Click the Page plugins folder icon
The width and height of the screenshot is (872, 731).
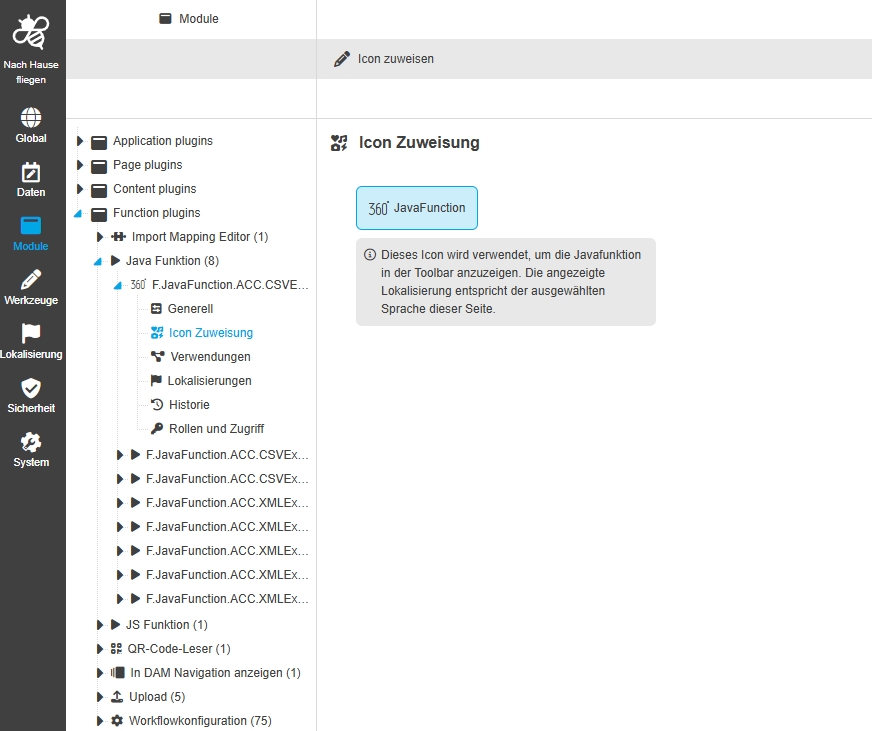(99, 166)
